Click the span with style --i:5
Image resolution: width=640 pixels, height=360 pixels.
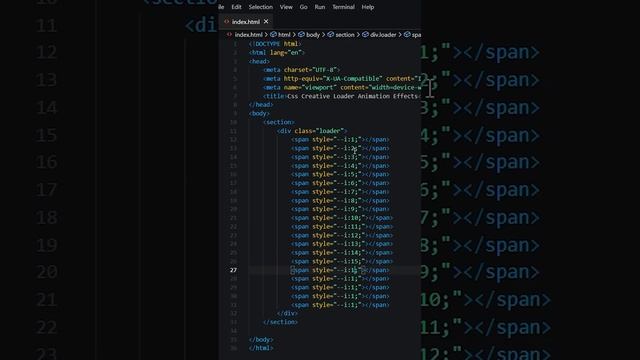pos(340,174)
